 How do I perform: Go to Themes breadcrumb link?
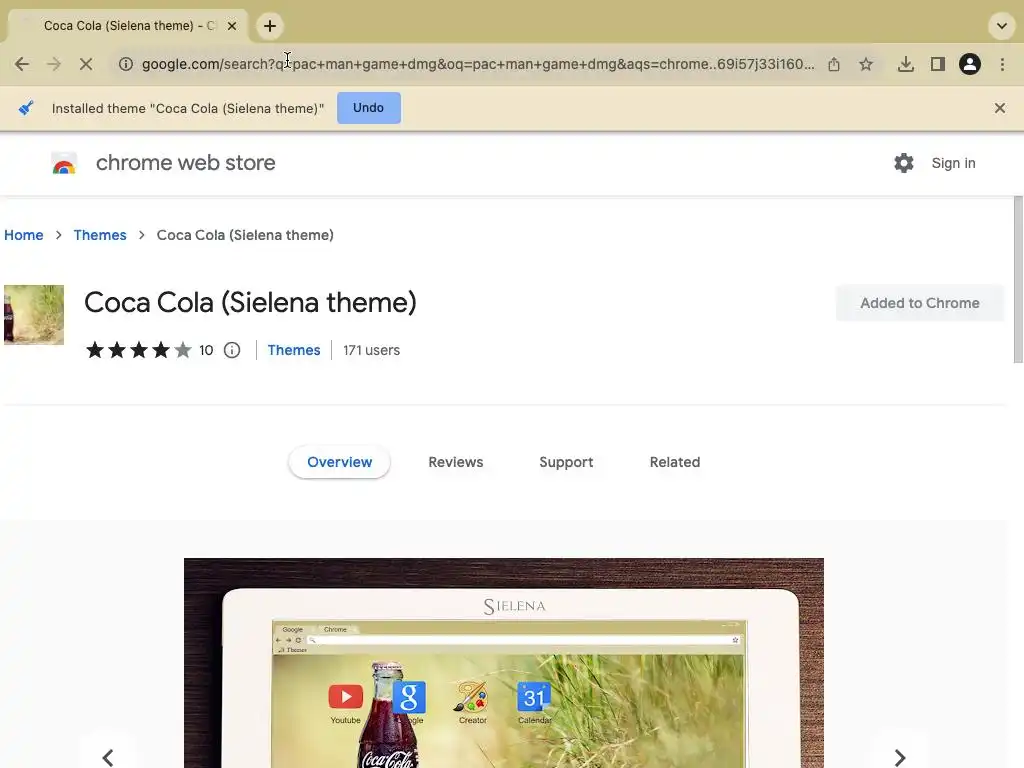click(100, 235)
